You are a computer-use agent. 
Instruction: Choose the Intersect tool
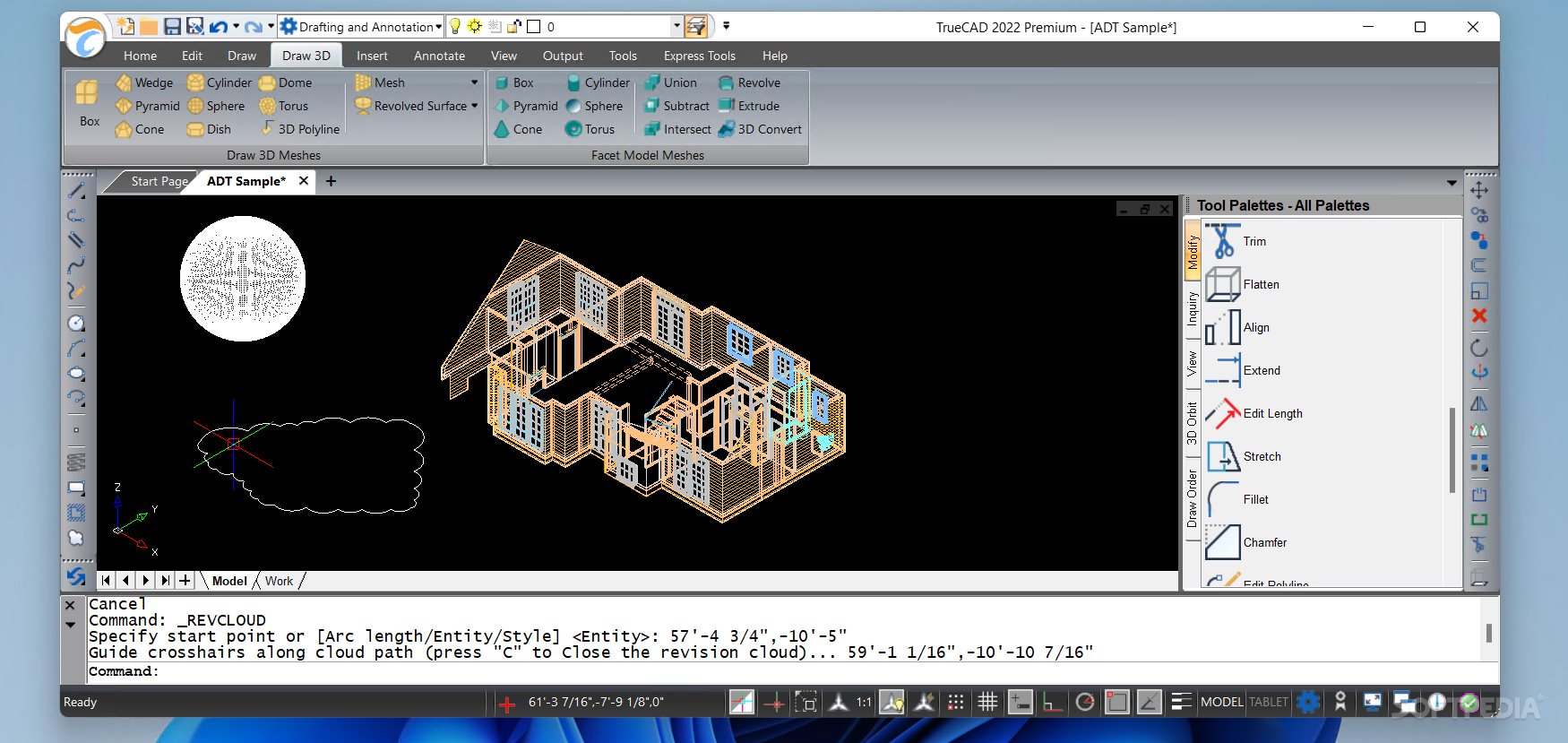click(x=677, y=129)
